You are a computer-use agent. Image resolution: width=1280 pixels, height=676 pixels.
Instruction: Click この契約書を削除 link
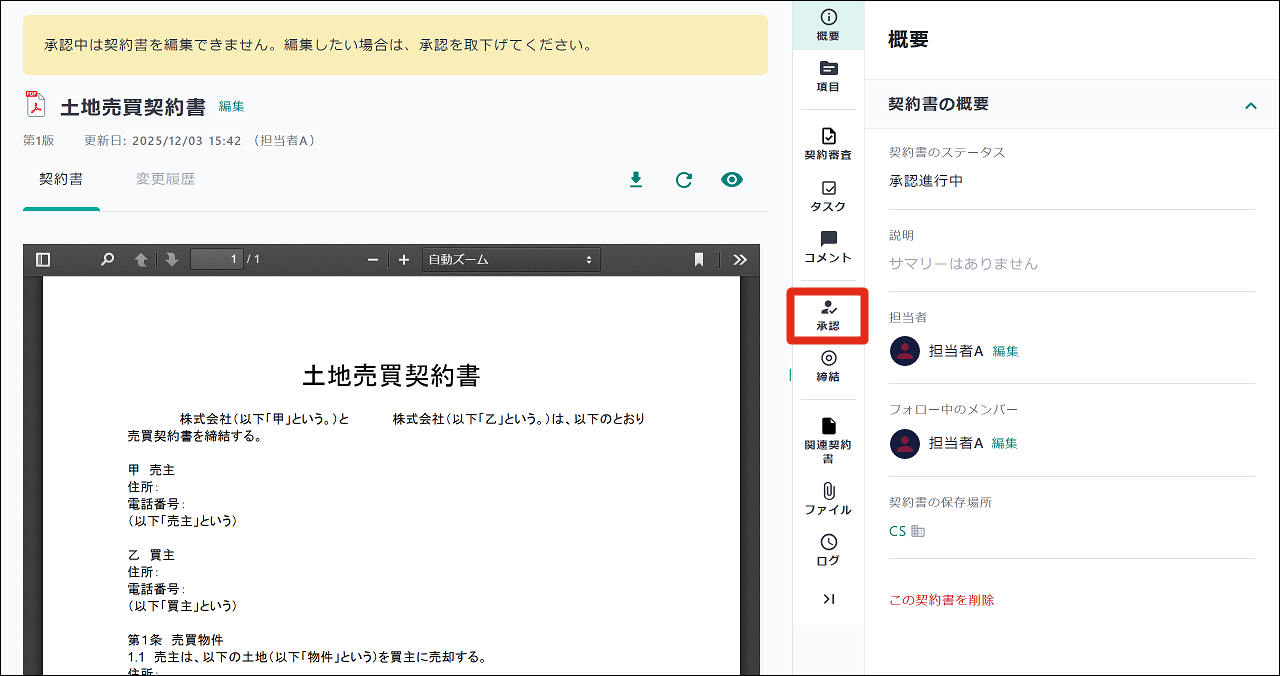click(x=941, y=600)
